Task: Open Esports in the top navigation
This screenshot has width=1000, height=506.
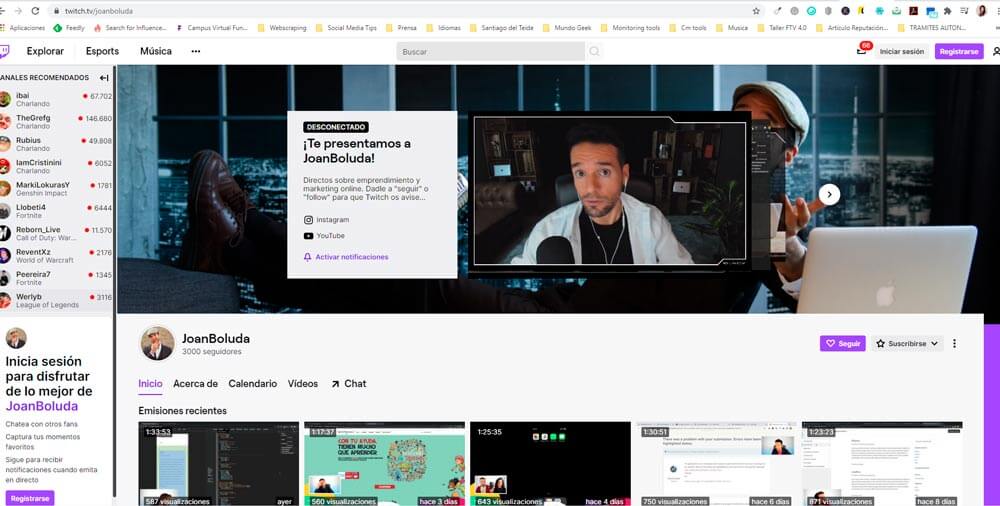Action: coord(102,51)
